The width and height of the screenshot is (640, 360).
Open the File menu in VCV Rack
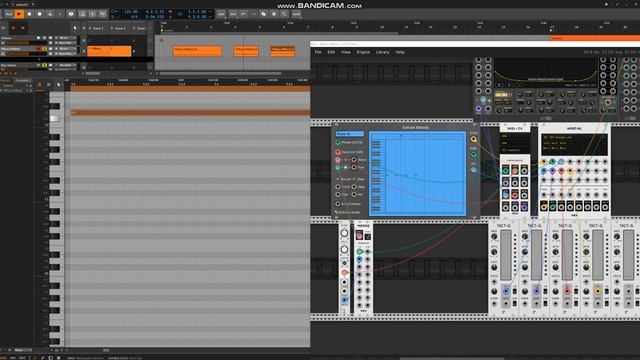pyautogui.click(x=318, y=52)
